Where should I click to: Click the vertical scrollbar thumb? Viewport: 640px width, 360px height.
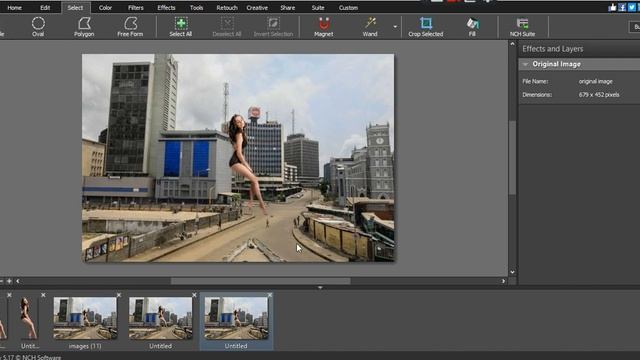coord(513,158)
